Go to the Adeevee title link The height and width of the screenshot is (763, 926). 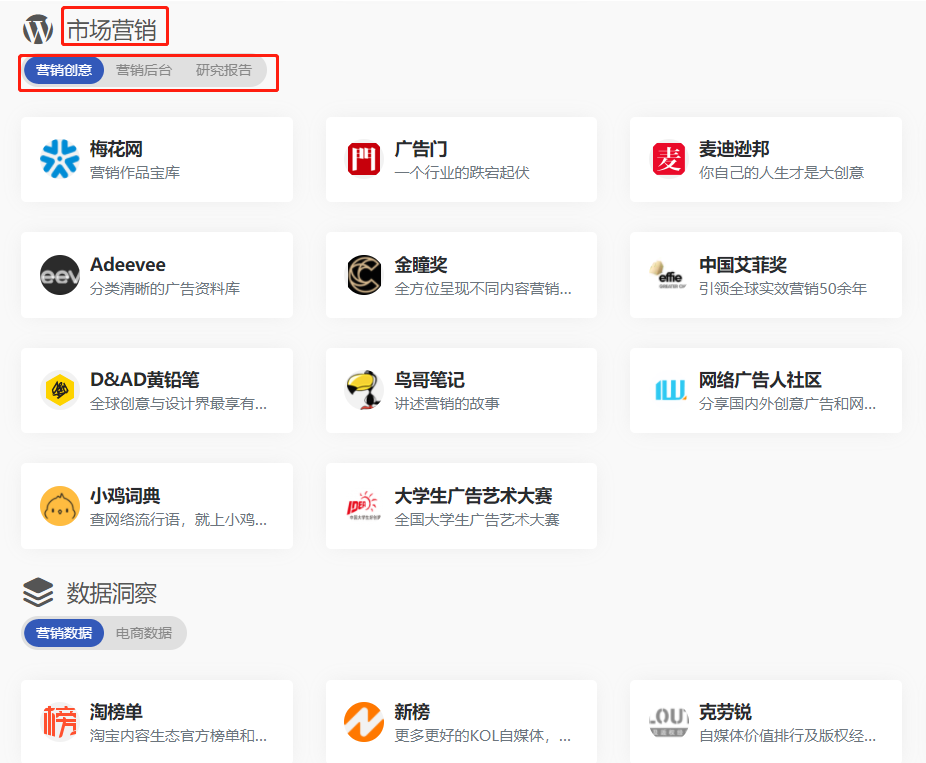click(128, 265)
